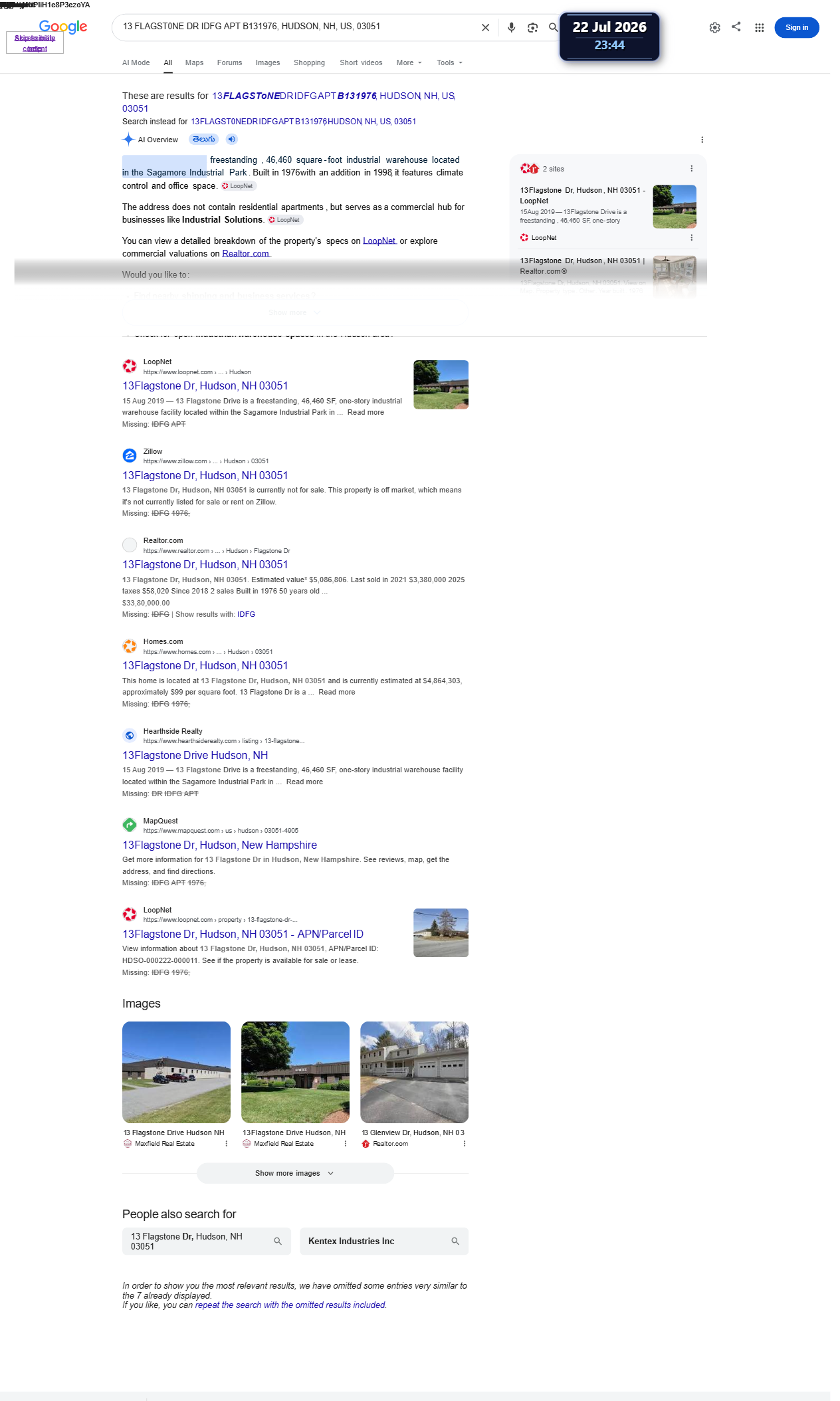The image size is (840, 1401).
Task: Click the share icon in the header
Action: click(736, 27)
